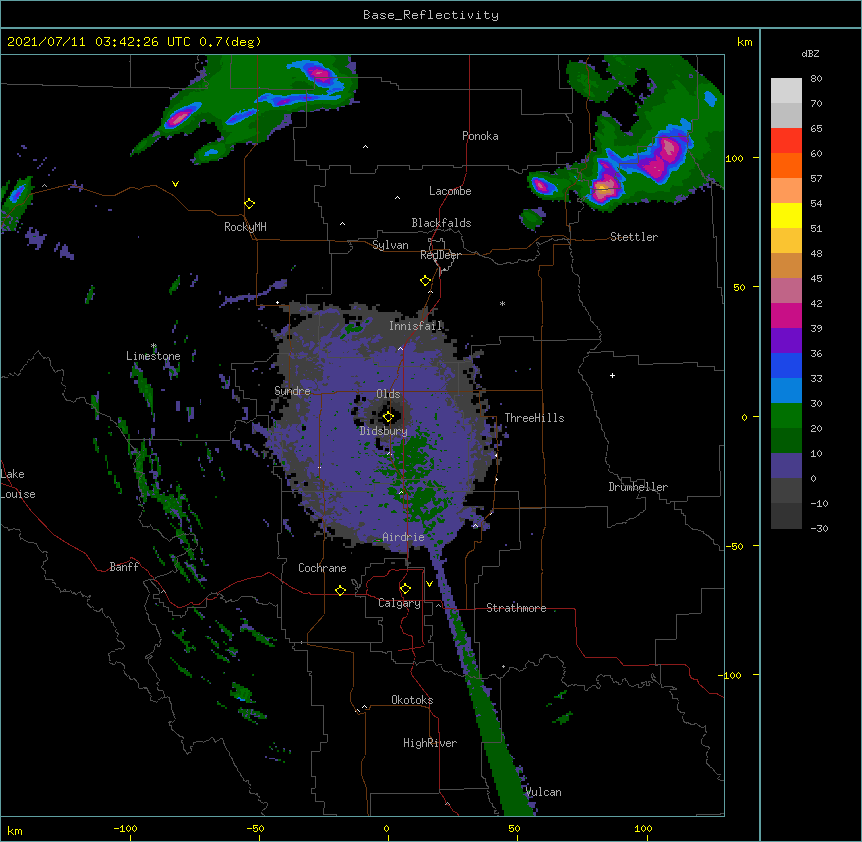Click the green 30 dBZ legend swatch

tap(786, 416)
